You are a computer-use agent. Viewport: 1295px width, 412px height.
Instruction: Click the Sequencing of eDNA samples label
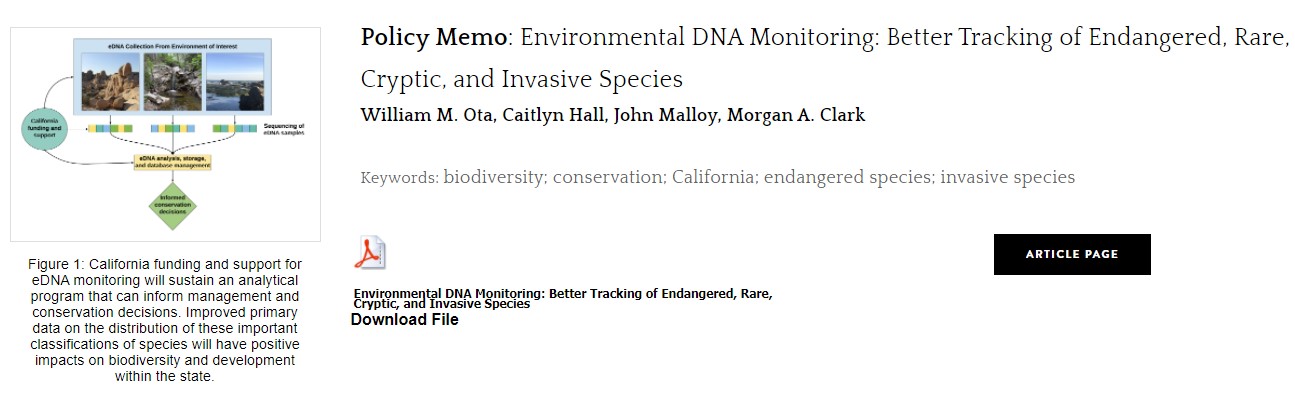284,129
